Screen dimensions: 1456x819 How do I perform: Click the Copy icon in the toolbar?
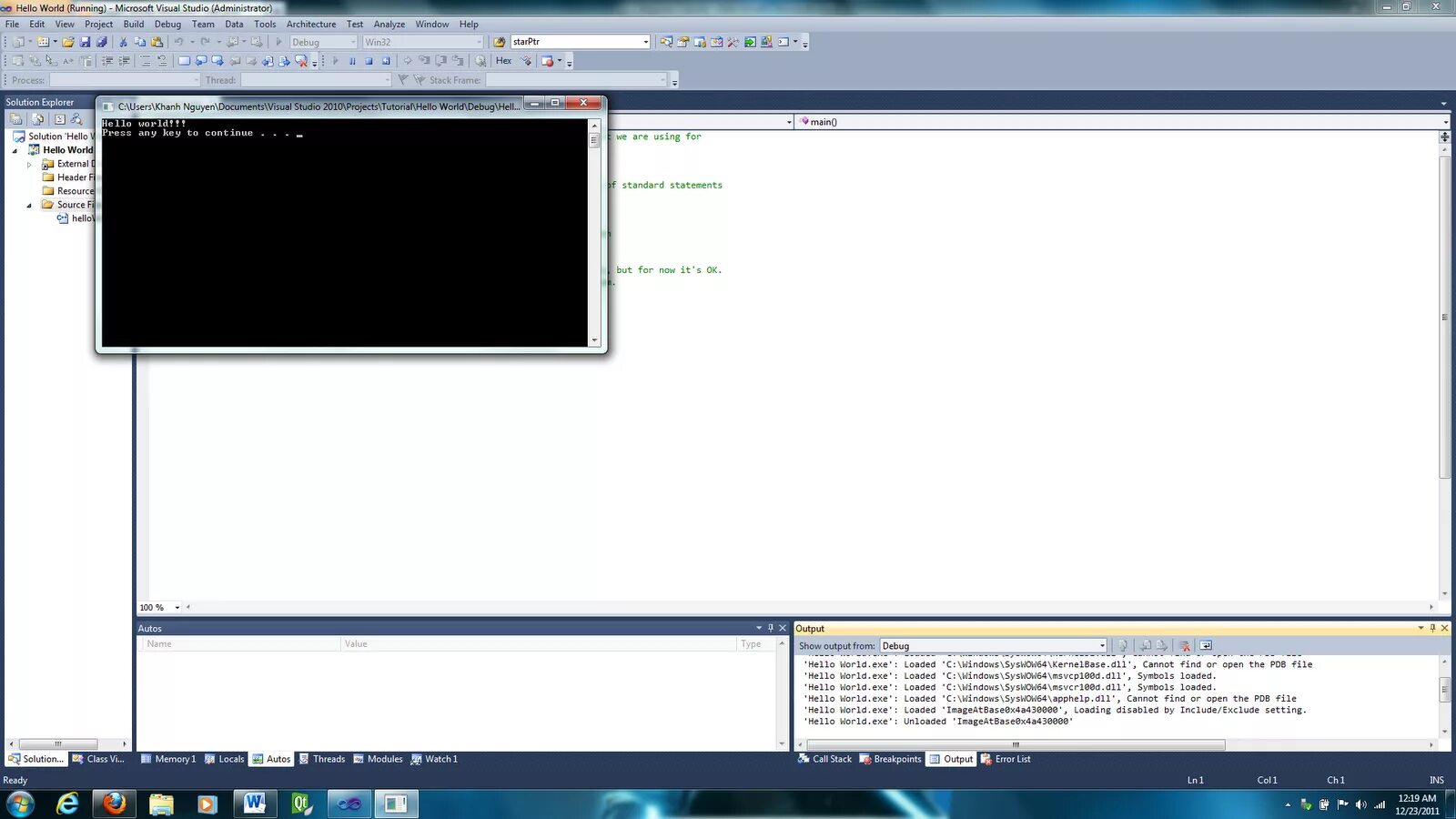tap(140, 42)
